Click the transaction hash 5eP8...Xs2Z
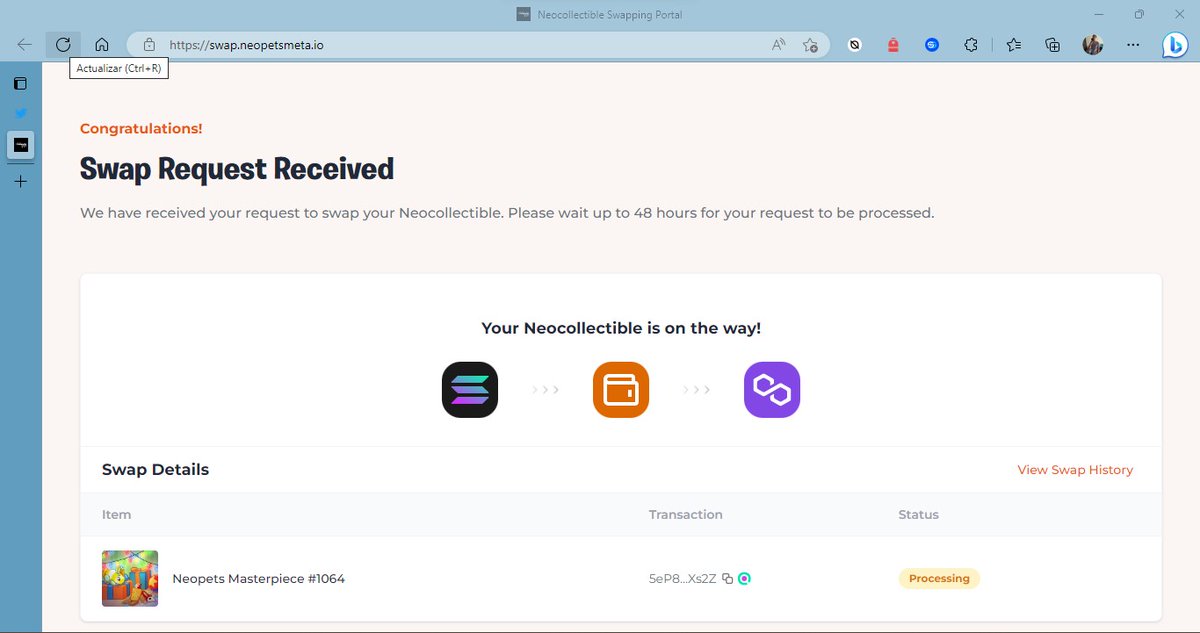 tap(683, 579)
